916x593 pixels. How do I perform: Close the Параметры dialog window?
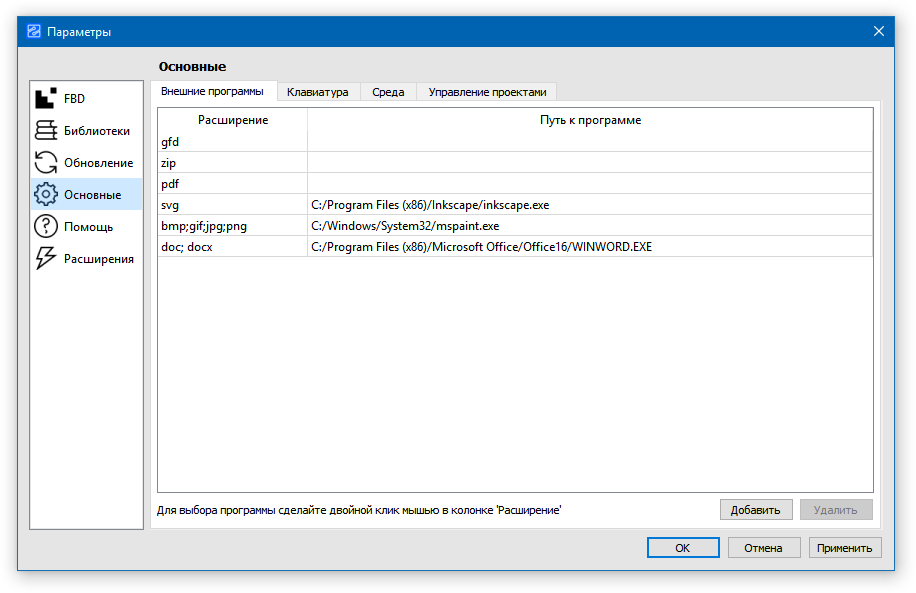click(x=879, y=31)
